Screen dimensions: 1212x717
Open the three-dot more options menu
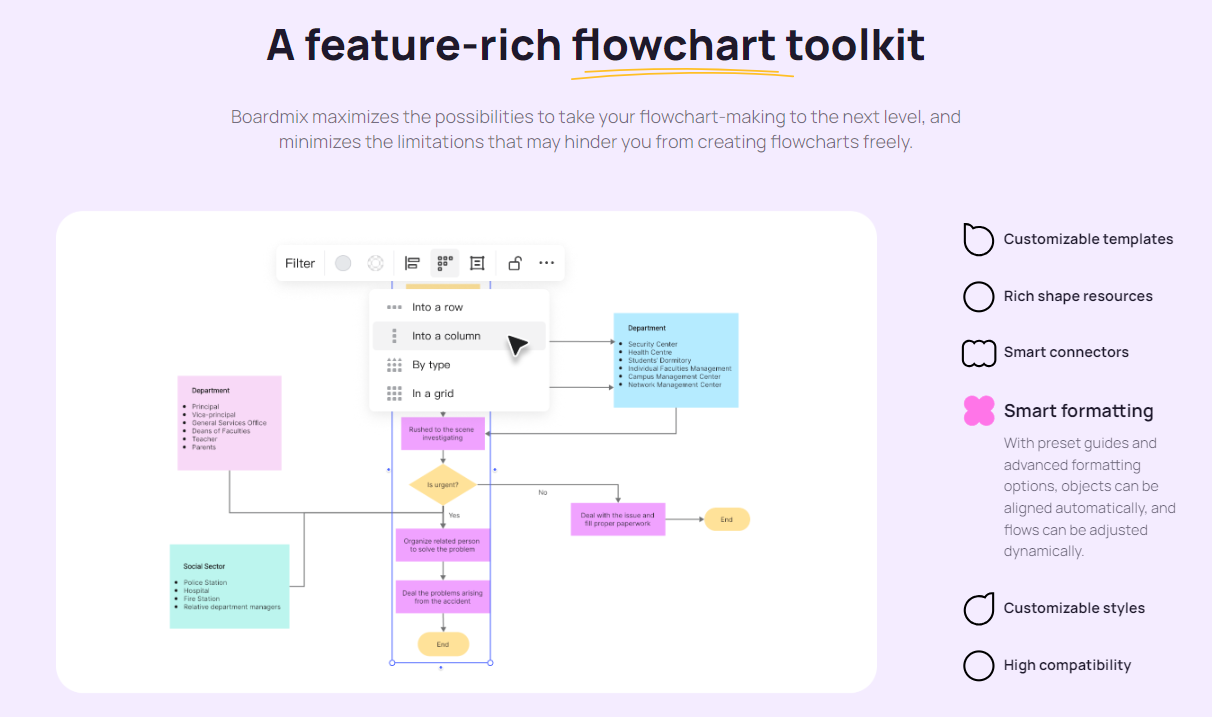point(546,263)
